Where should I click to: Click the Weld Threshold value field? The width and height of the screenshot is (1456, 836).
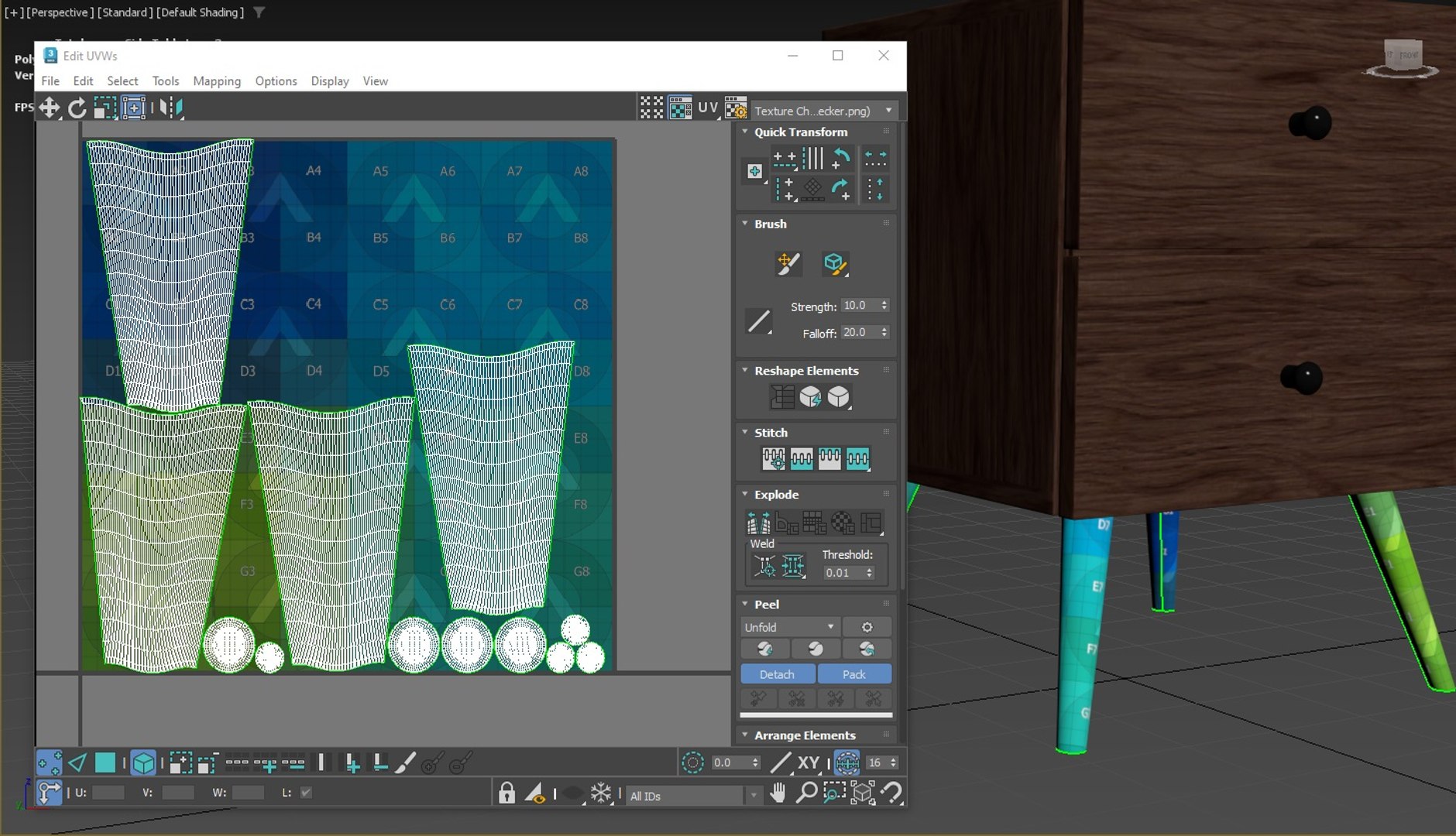point(843,573)
